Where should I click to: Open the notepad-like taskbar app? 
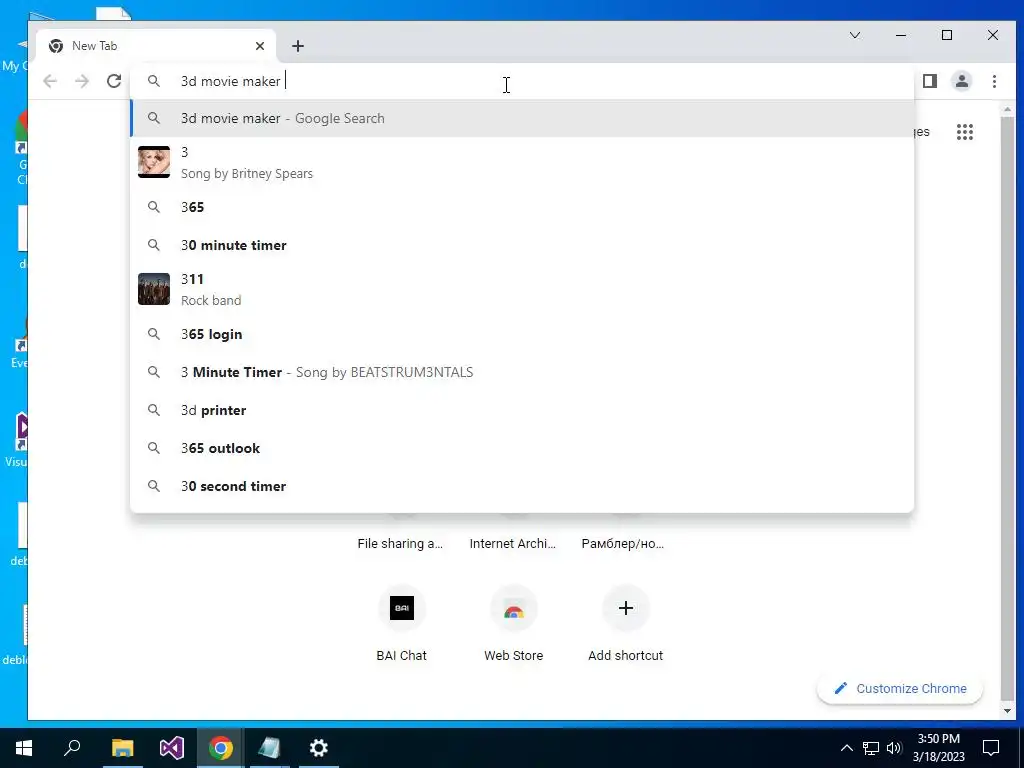[x=269, y=748]
